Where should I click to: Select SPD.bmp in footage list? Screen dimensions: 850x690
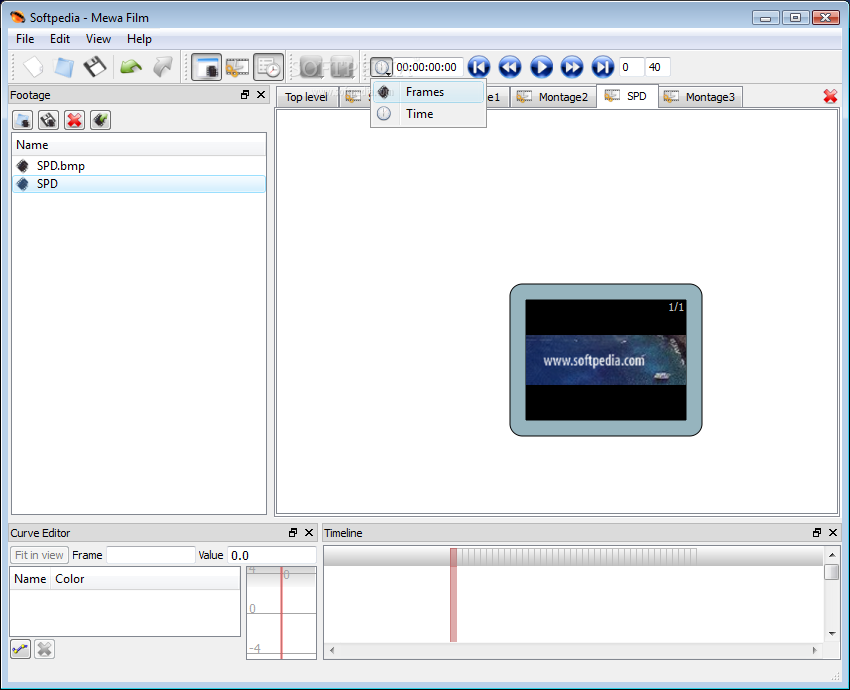coord(139,166)
